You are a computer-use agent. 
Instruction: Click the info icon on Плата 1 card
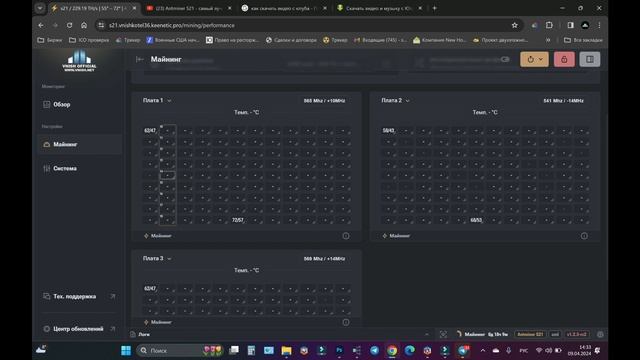pyautogui.click(x=346, y=236)
